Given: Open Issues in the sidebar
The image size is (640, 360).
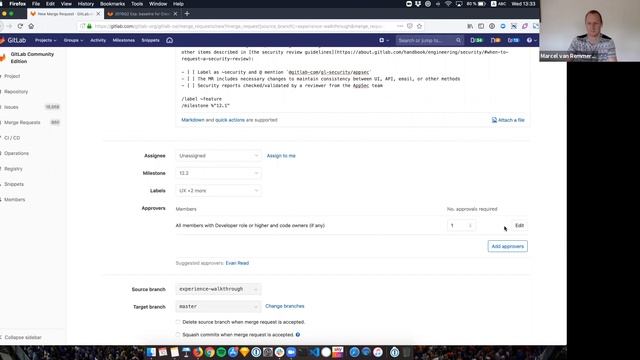Looking at the screenshot, I should point(11,107).
